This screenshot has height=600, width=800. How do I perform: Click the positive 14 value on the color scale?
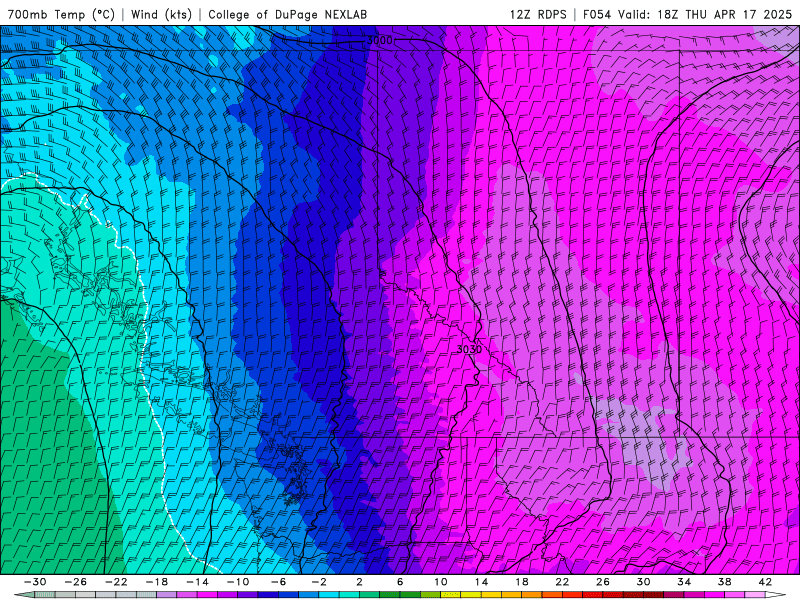[481, 582]
